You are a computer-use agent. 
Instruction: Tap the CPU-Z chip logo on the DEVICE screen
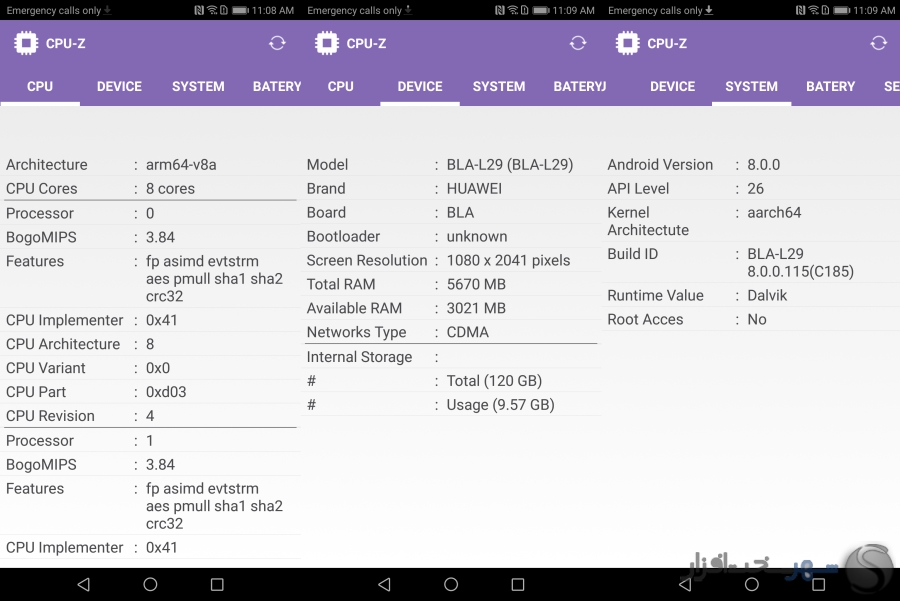[327, 43]
